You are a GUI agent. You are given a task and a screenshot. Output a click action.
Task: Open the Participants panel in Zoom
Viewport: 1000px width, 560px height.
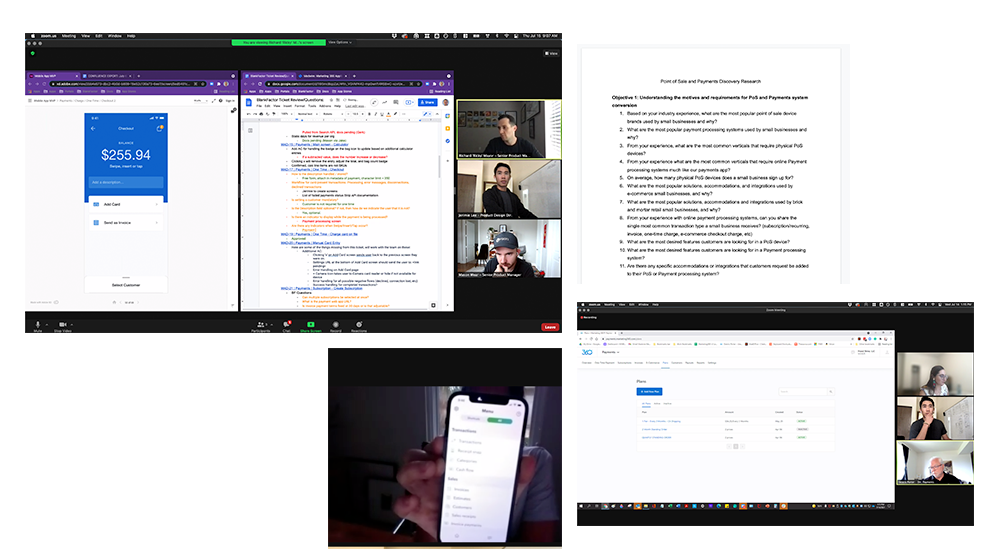(x=260, y=326)
